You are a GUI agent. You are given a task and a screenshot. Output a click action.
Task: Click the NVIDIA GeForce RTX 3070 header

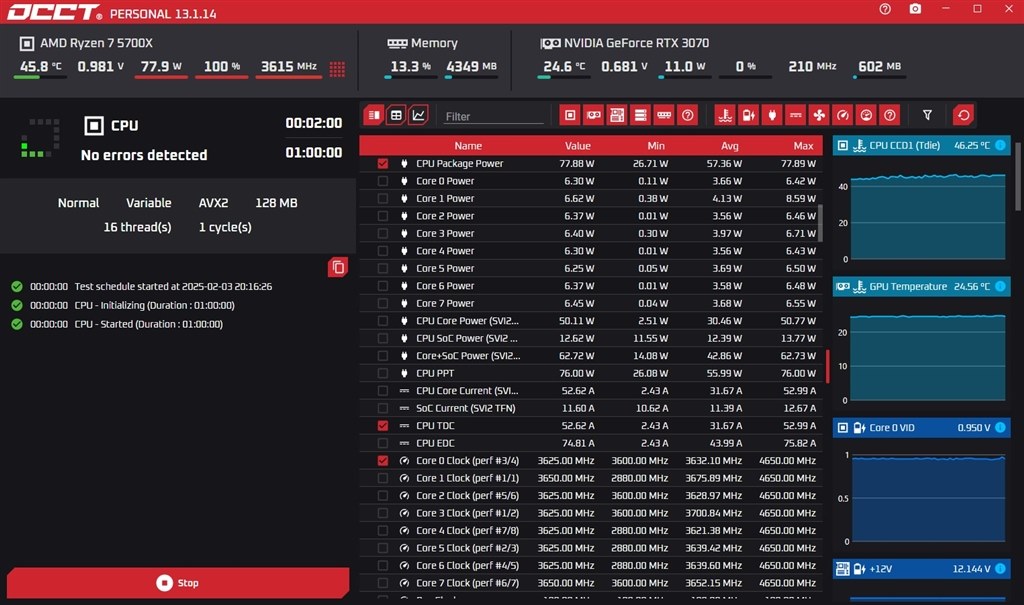coord(625,43)
